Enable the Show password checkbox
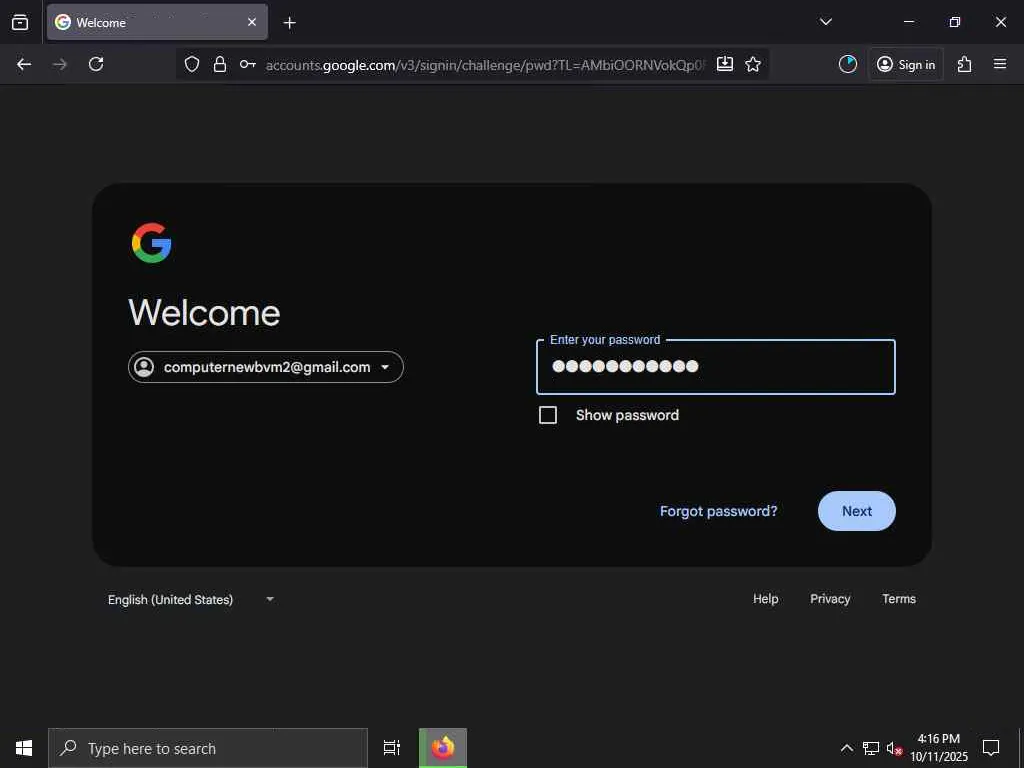 [x=548, y=415]
